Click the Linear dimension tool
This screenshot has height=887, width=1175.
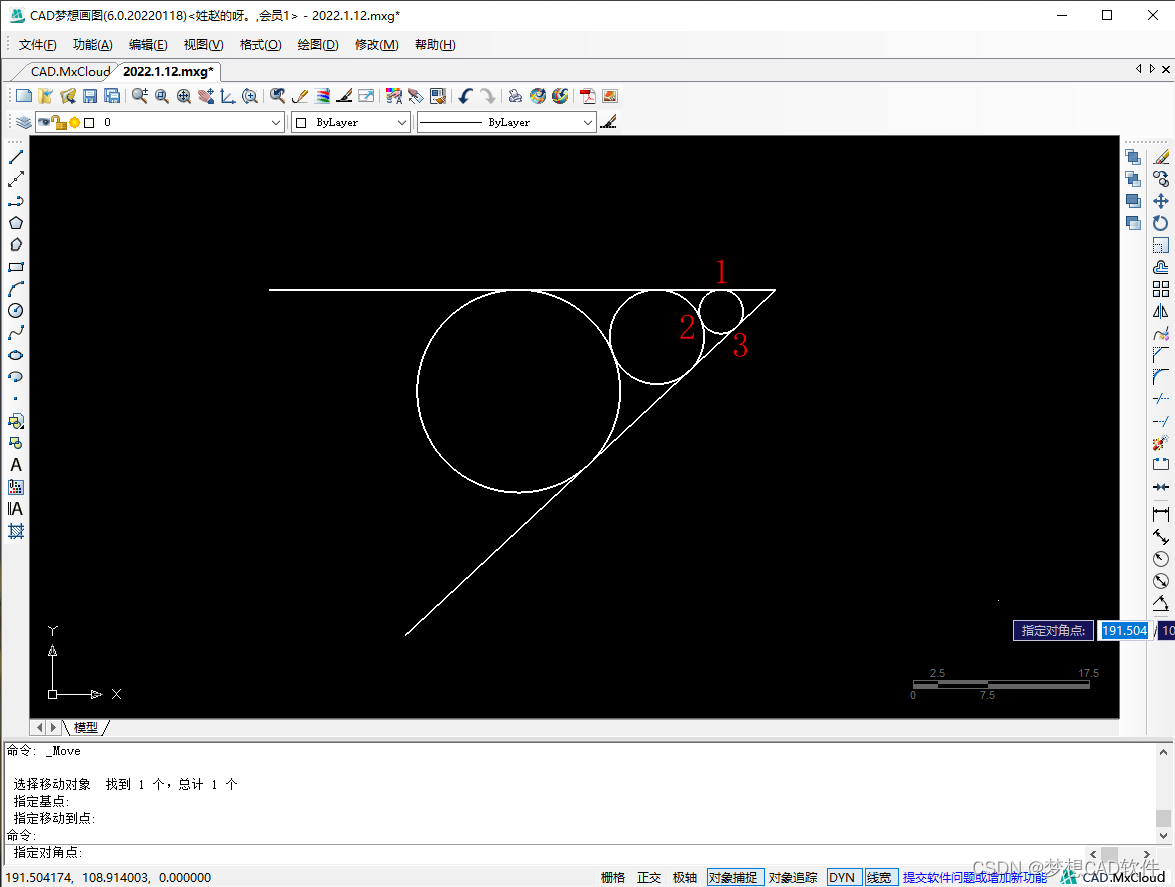click(x=1161, y=515)
